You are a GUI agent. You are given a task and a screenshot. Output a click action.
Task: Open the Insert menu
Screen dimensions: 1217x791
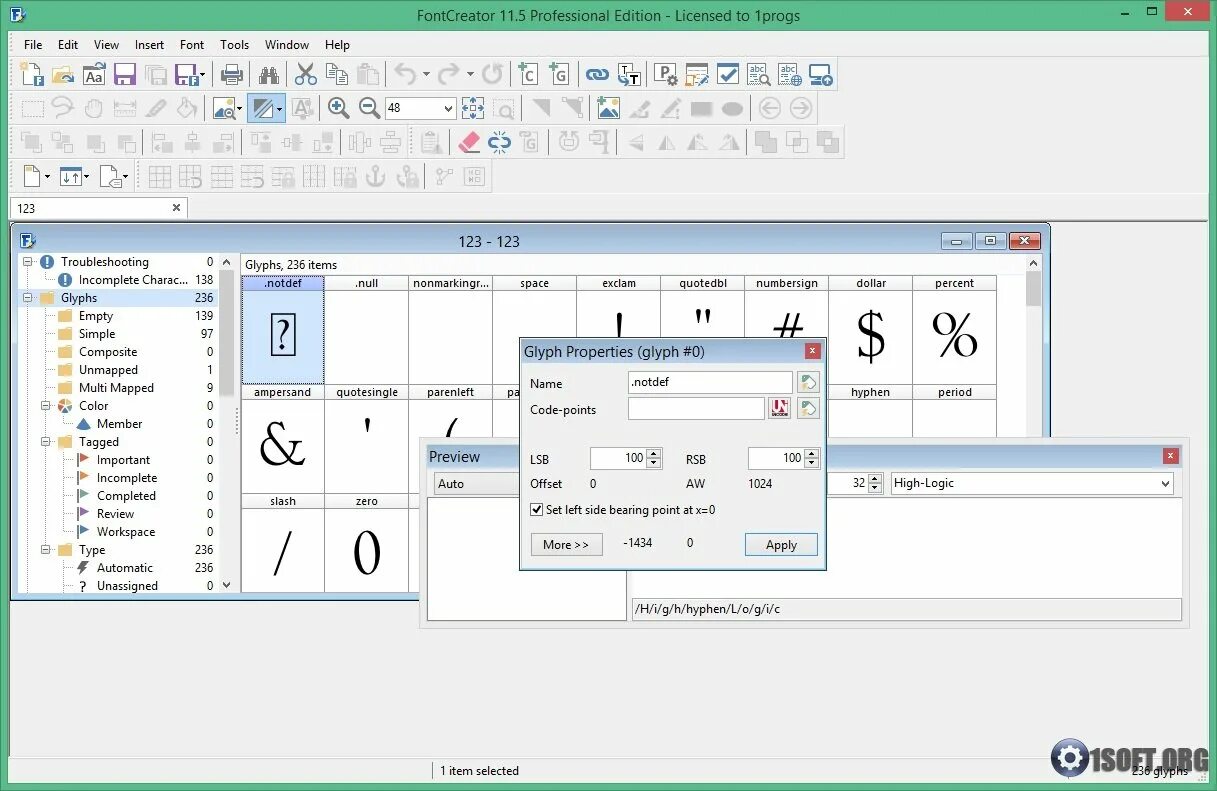(x=149, y=44)
